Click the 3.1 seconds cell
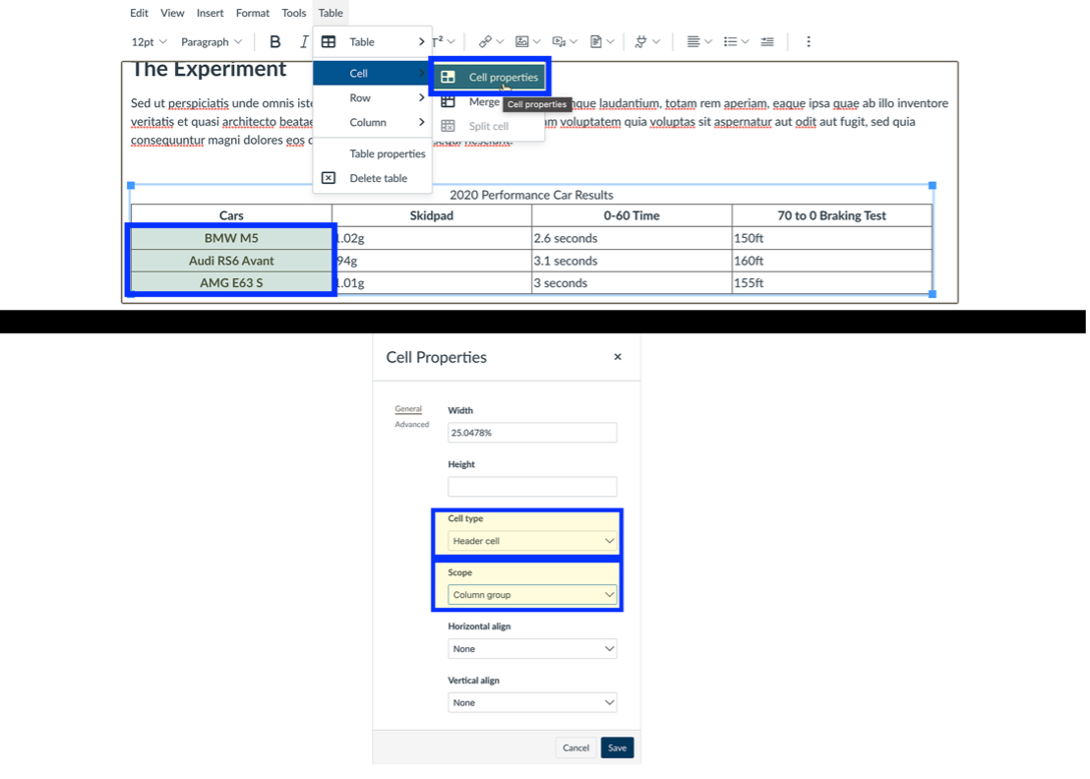The height and width of the screenshot is (779, 1090). (x=631, y=261)
